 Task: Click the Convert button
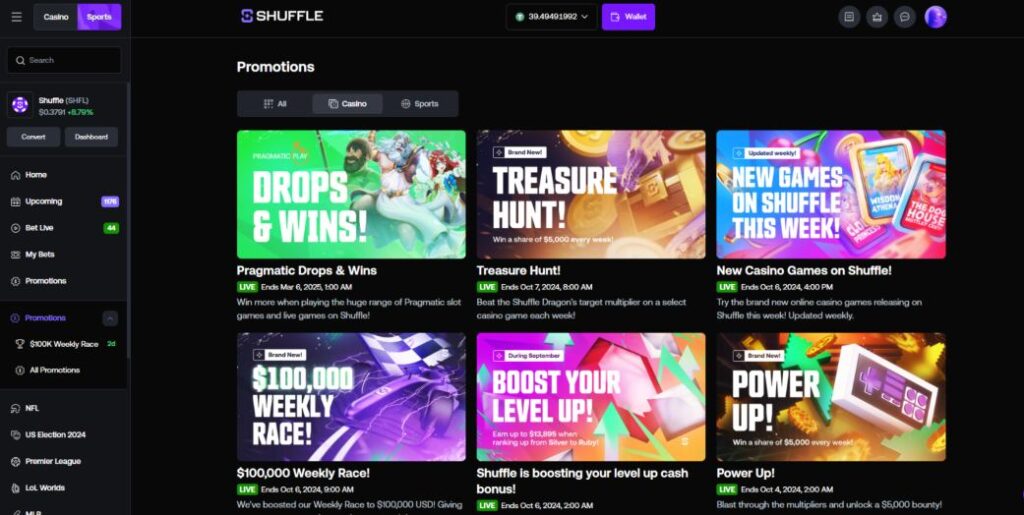point(33,137)
